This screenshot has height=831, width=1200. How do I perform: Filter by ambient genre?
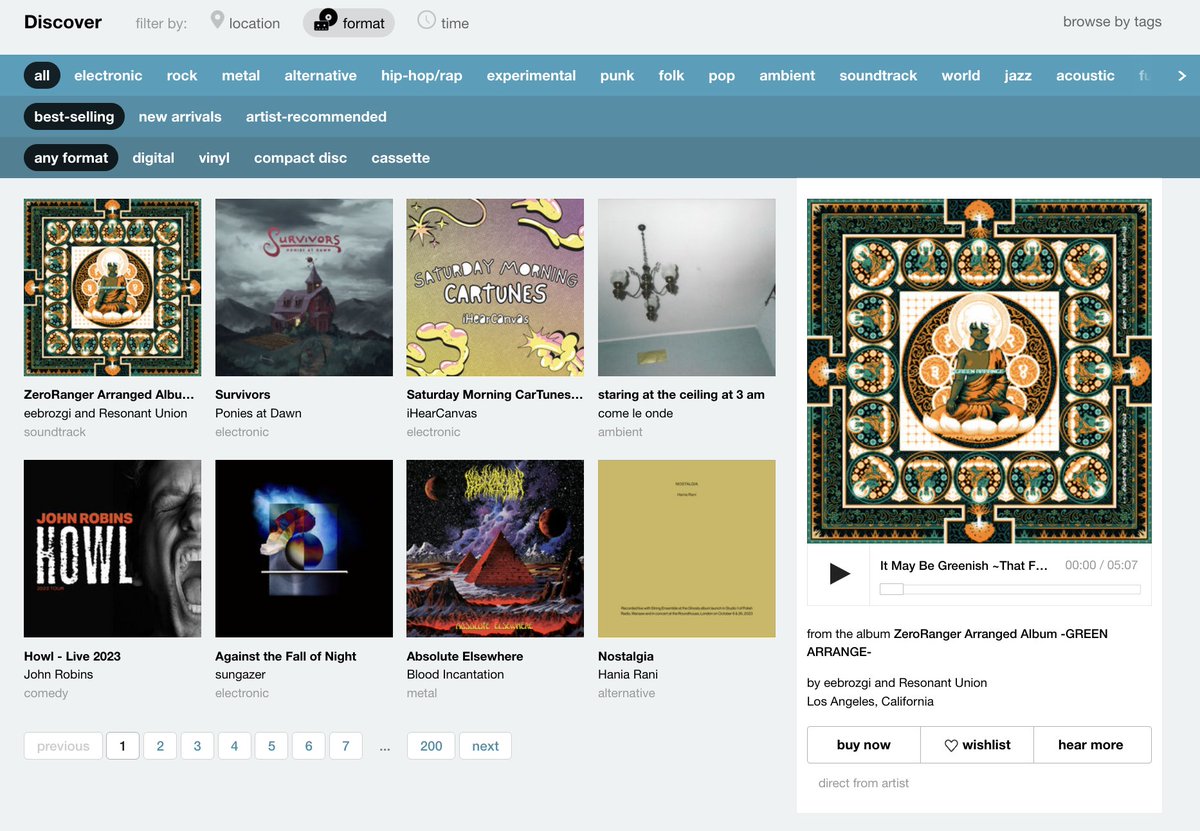(787, 75)
